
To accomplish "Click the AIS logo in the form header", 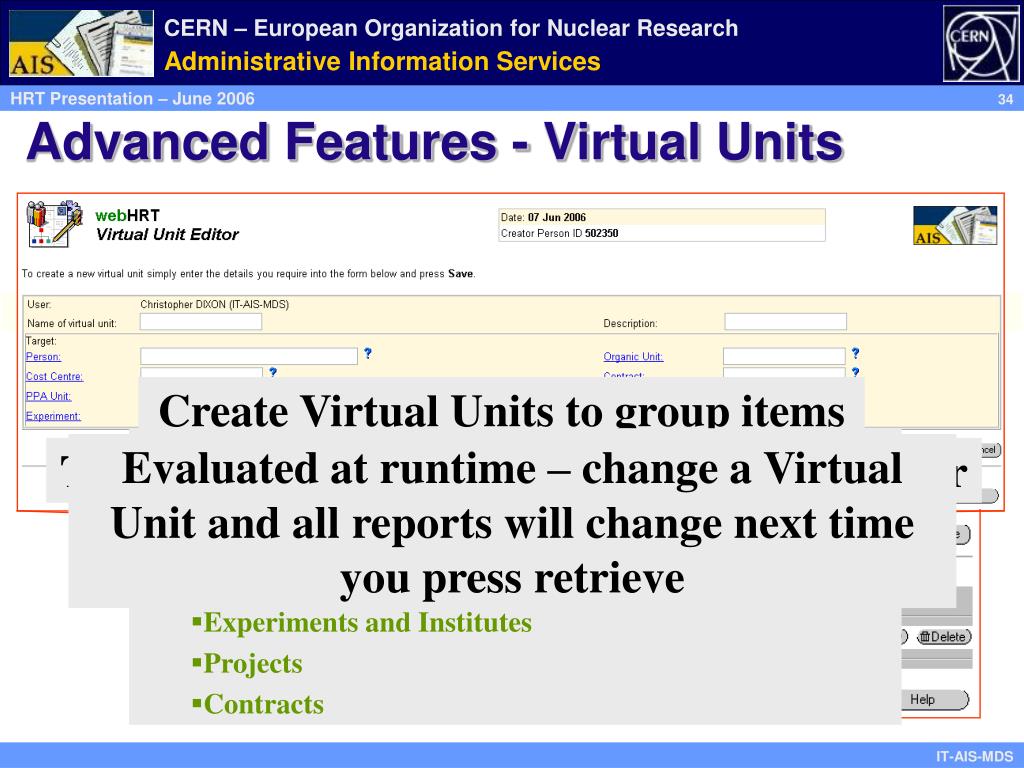I will coord(955,225).
